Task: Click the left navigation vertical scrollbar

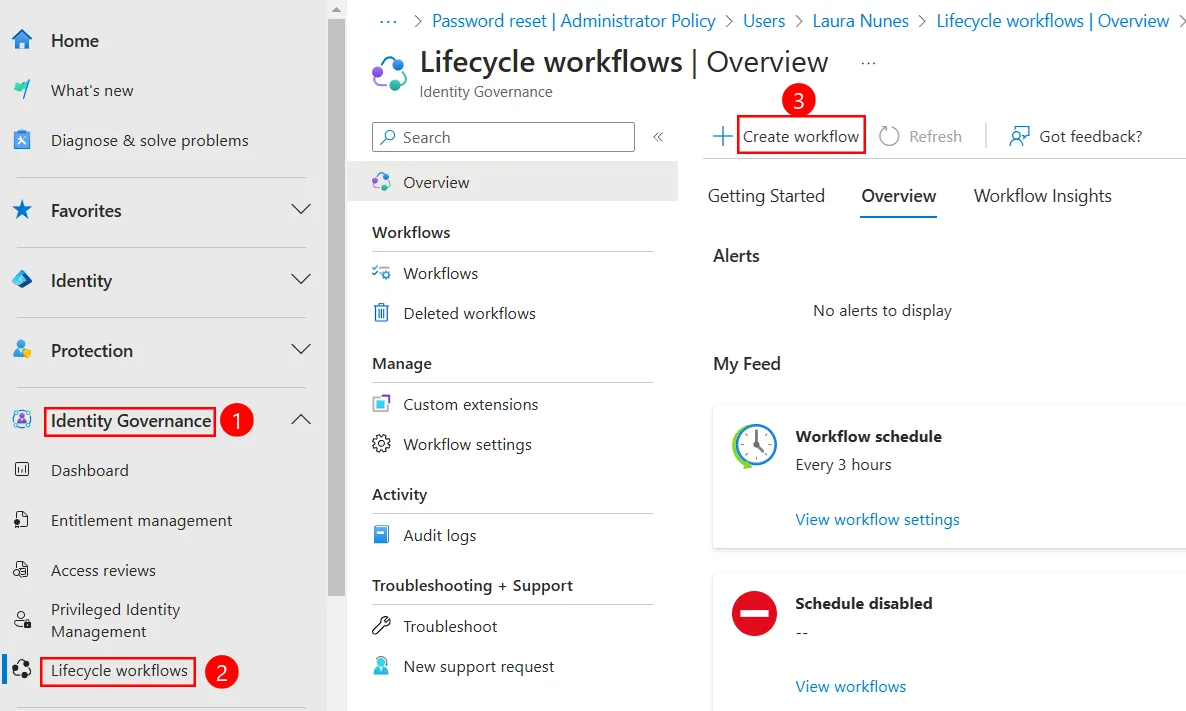Action: tap(337, 306)
